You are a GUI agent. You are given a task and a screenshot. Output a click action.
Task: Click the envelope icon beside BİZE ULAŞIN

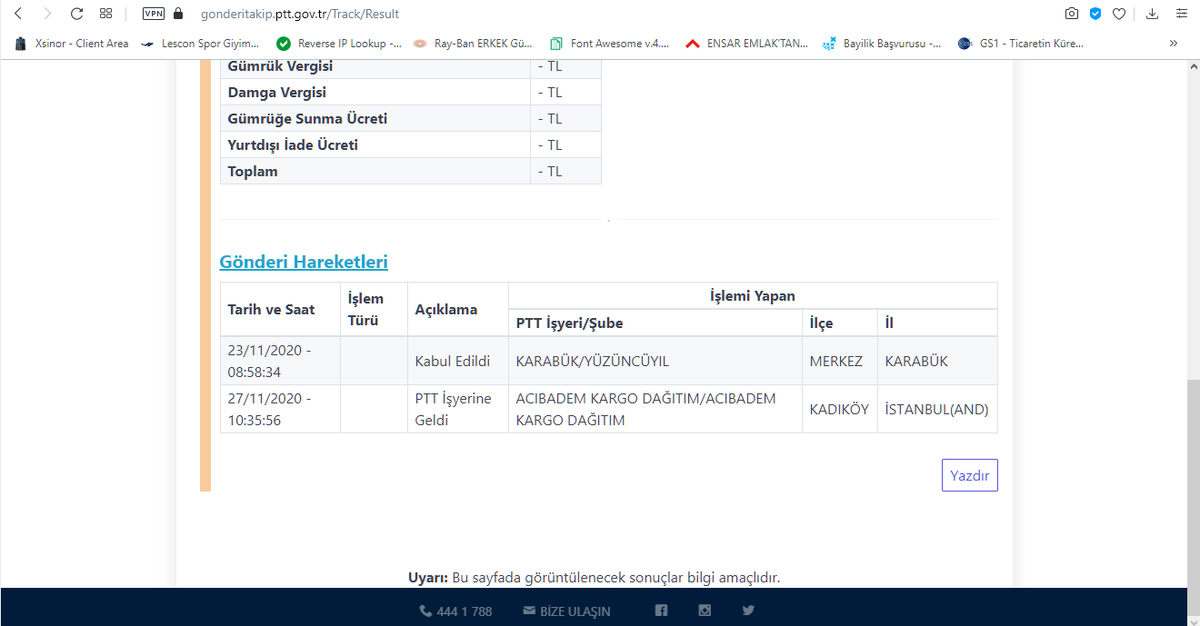coord(529,611)
